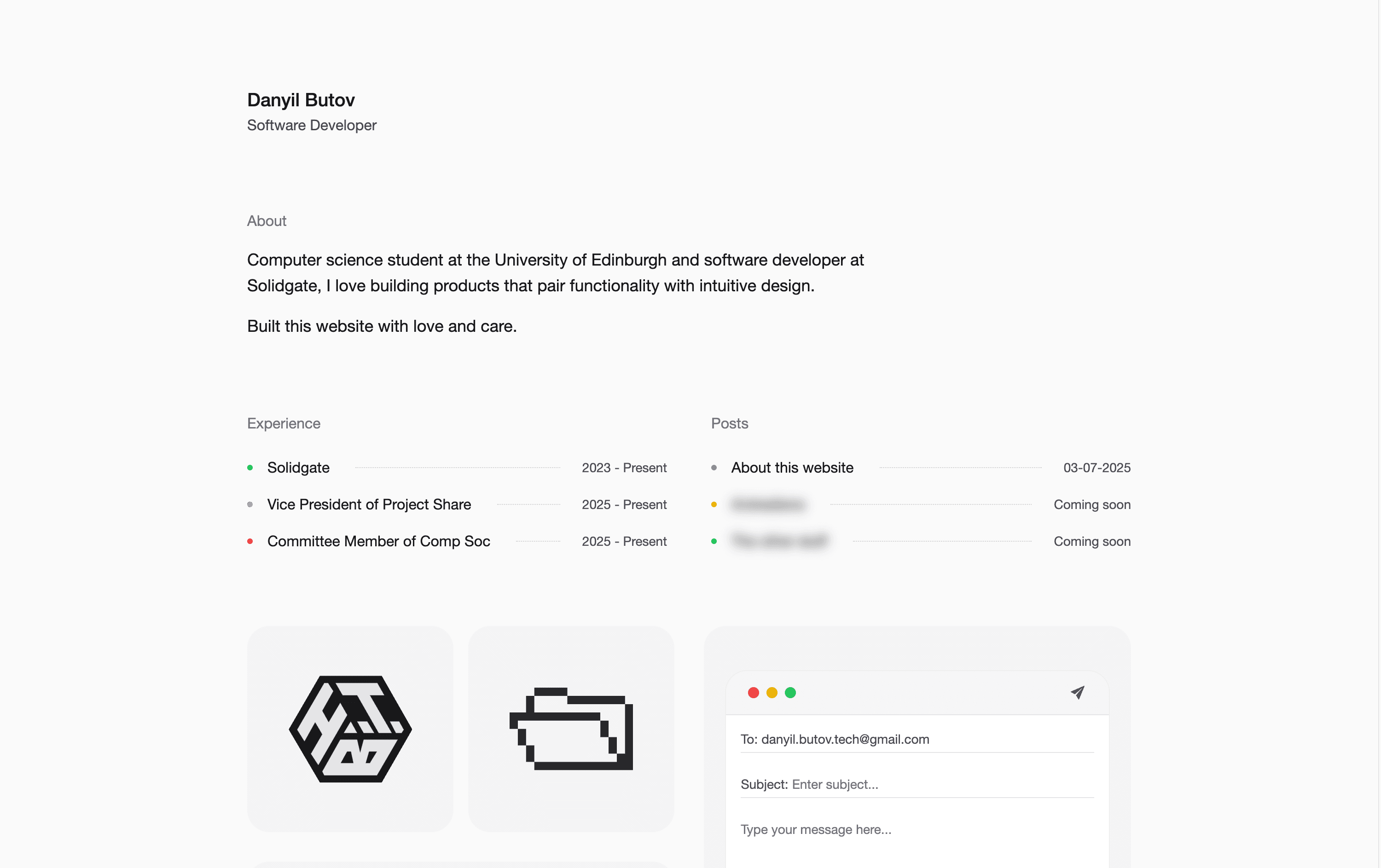Open the pixel folder icon card
The image size is (1381, 868).
[571, 729]
